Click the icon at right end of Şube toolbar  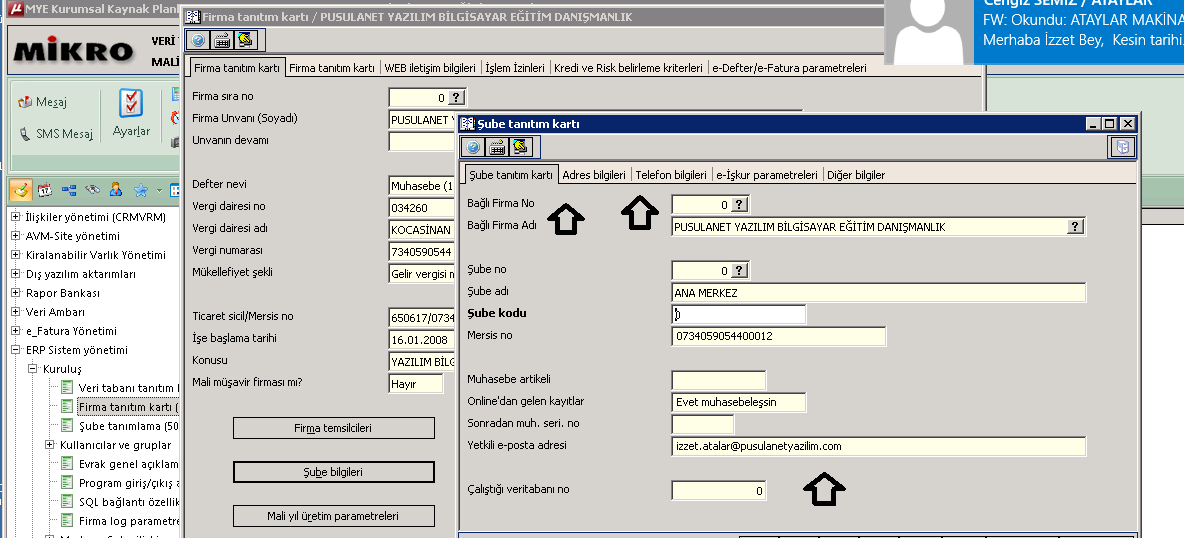coord(1122,147)
